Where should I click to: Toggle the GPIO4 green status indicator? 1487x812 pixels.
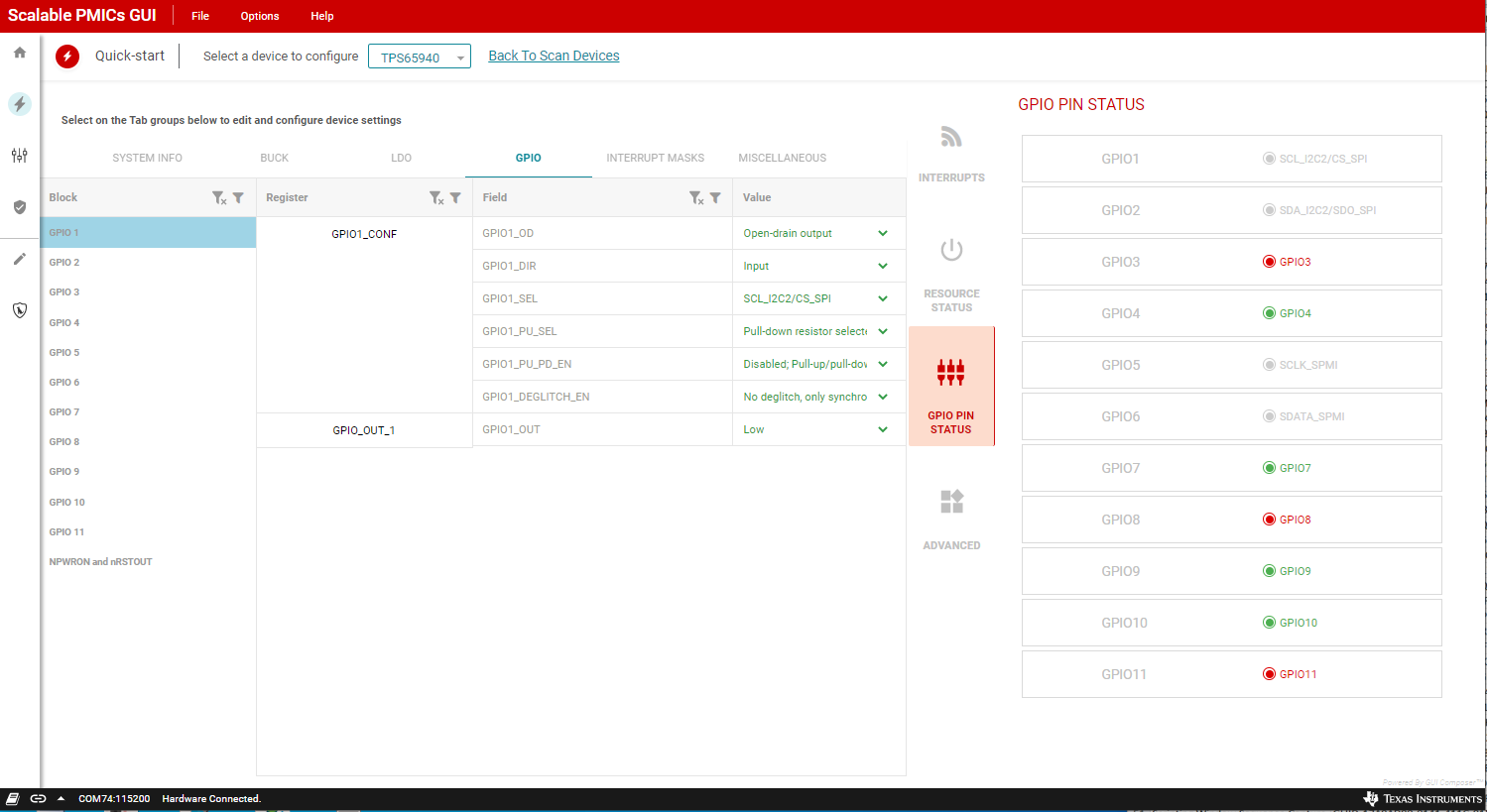pos(1269,313)
